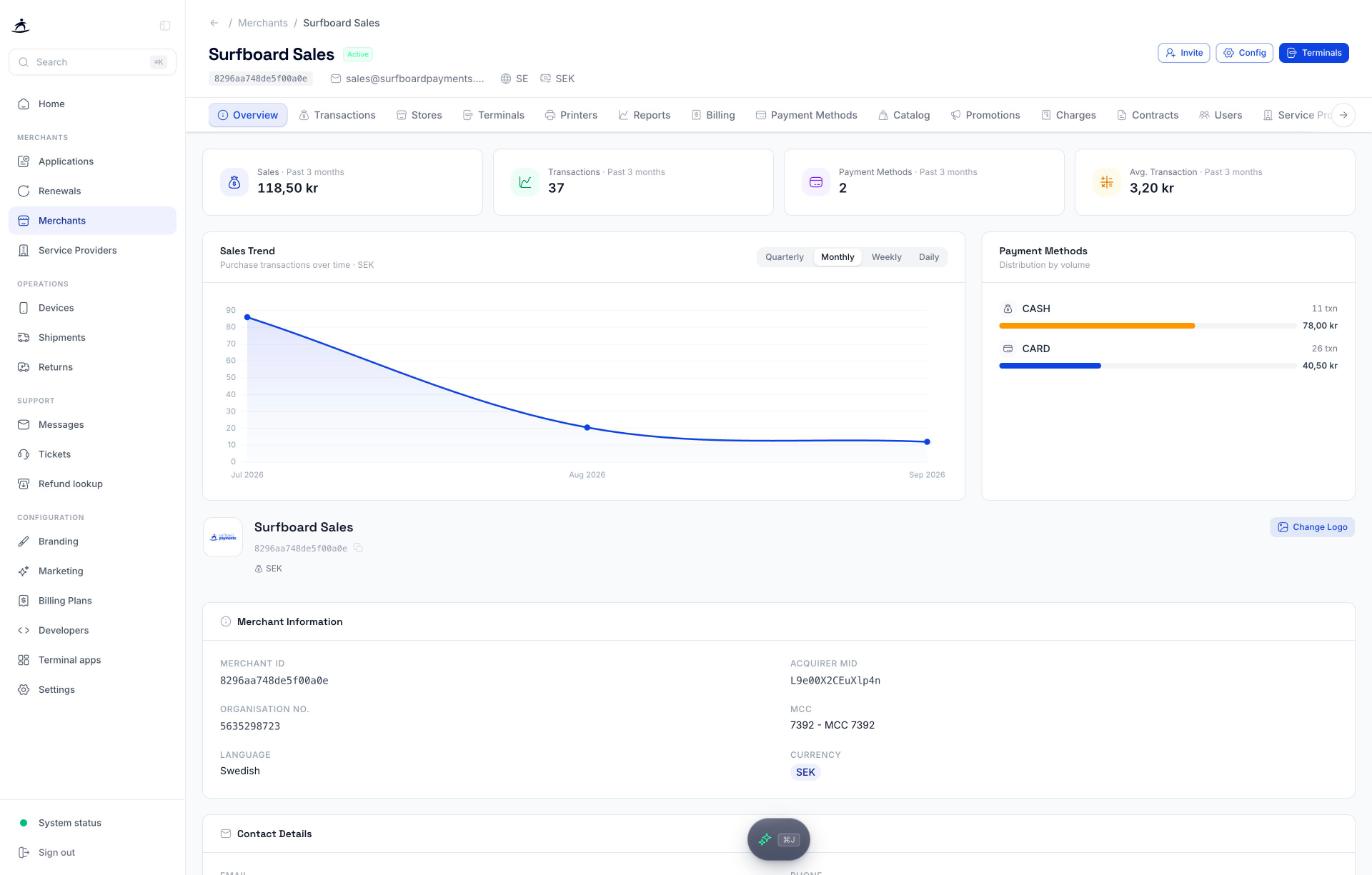The width and height of the screenshot is (1372, 875).
Task: Click the Payment Methods card icon
Action: 816,182
